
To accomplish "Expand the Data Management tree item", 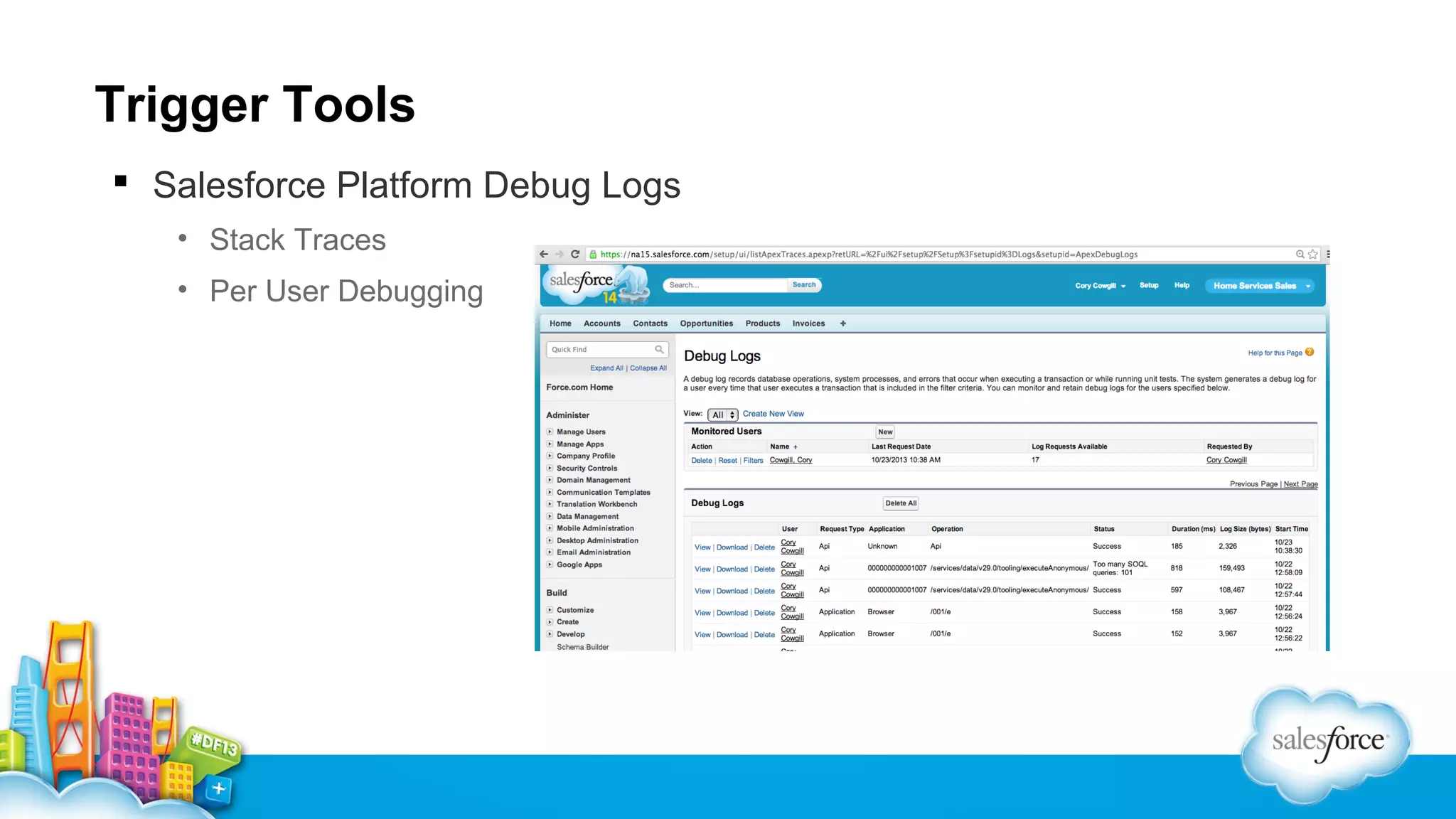I will (550, 516).
